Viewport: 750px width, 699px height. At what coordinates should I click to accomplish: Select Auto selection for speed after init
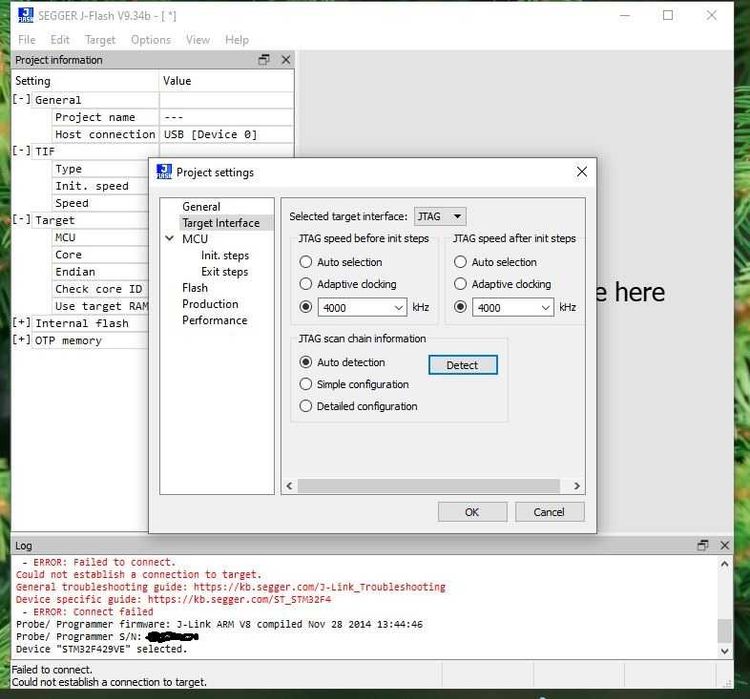pos(460,262)
